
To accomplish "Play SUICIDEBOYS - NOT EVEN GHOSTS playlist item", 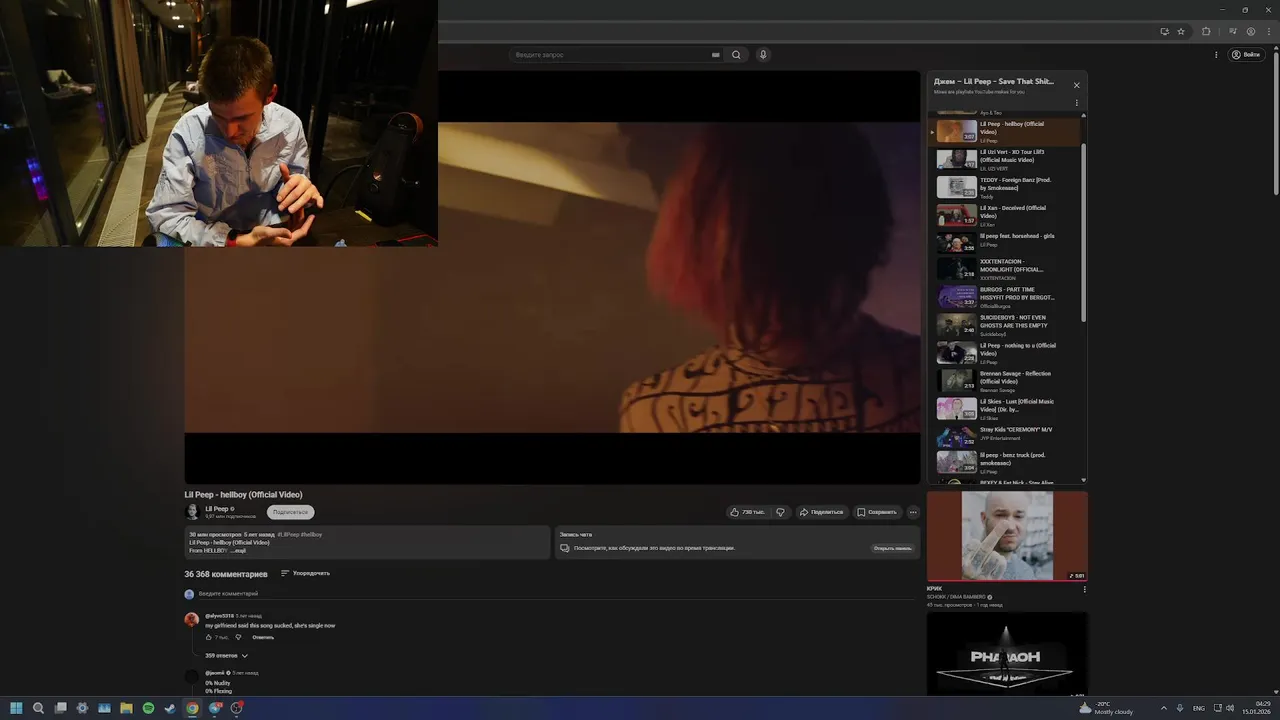I will coord(1004,325).
